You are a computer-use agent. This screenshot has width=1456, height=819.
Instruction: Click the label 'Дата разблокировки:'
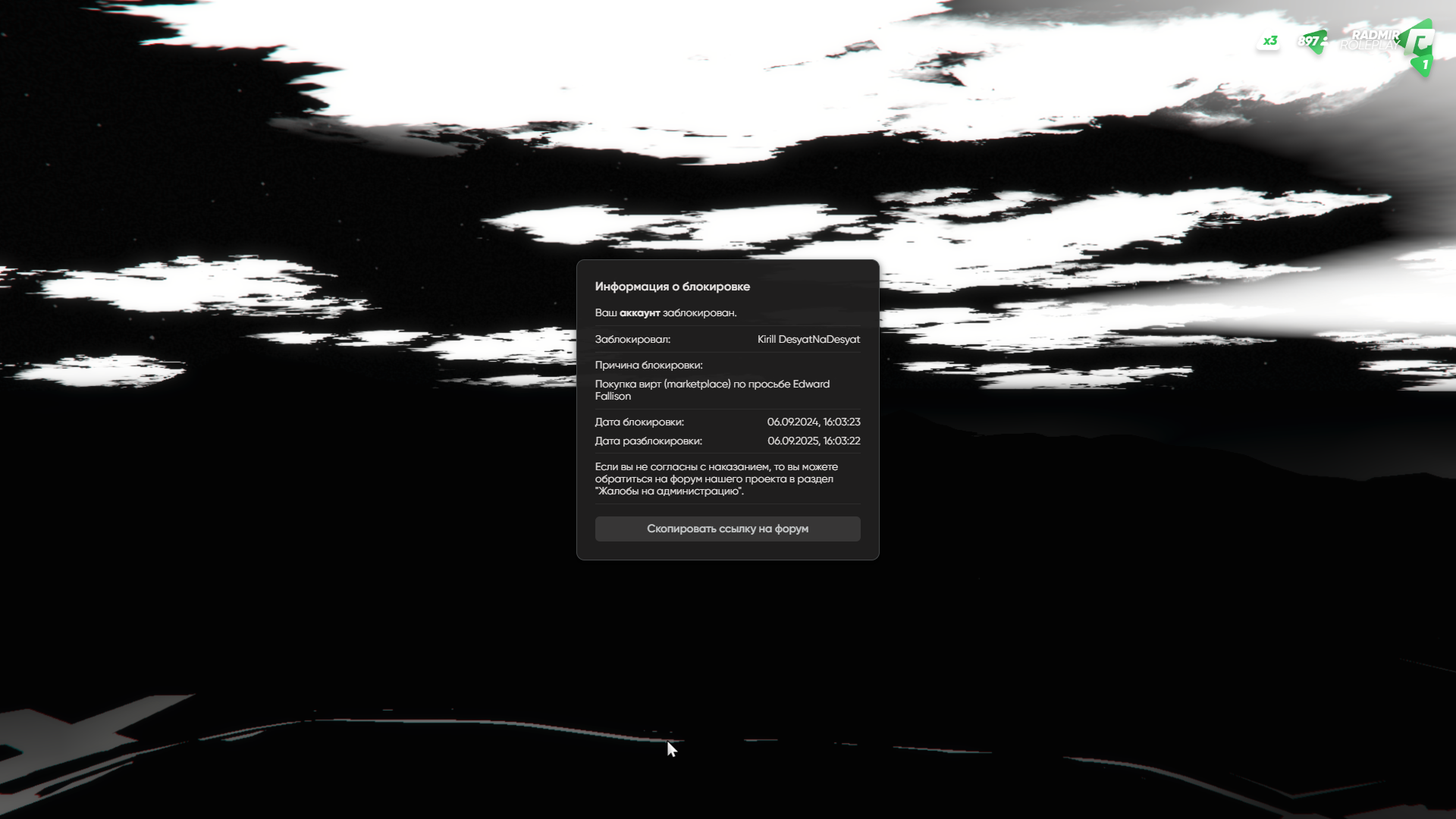coord(648,441)
